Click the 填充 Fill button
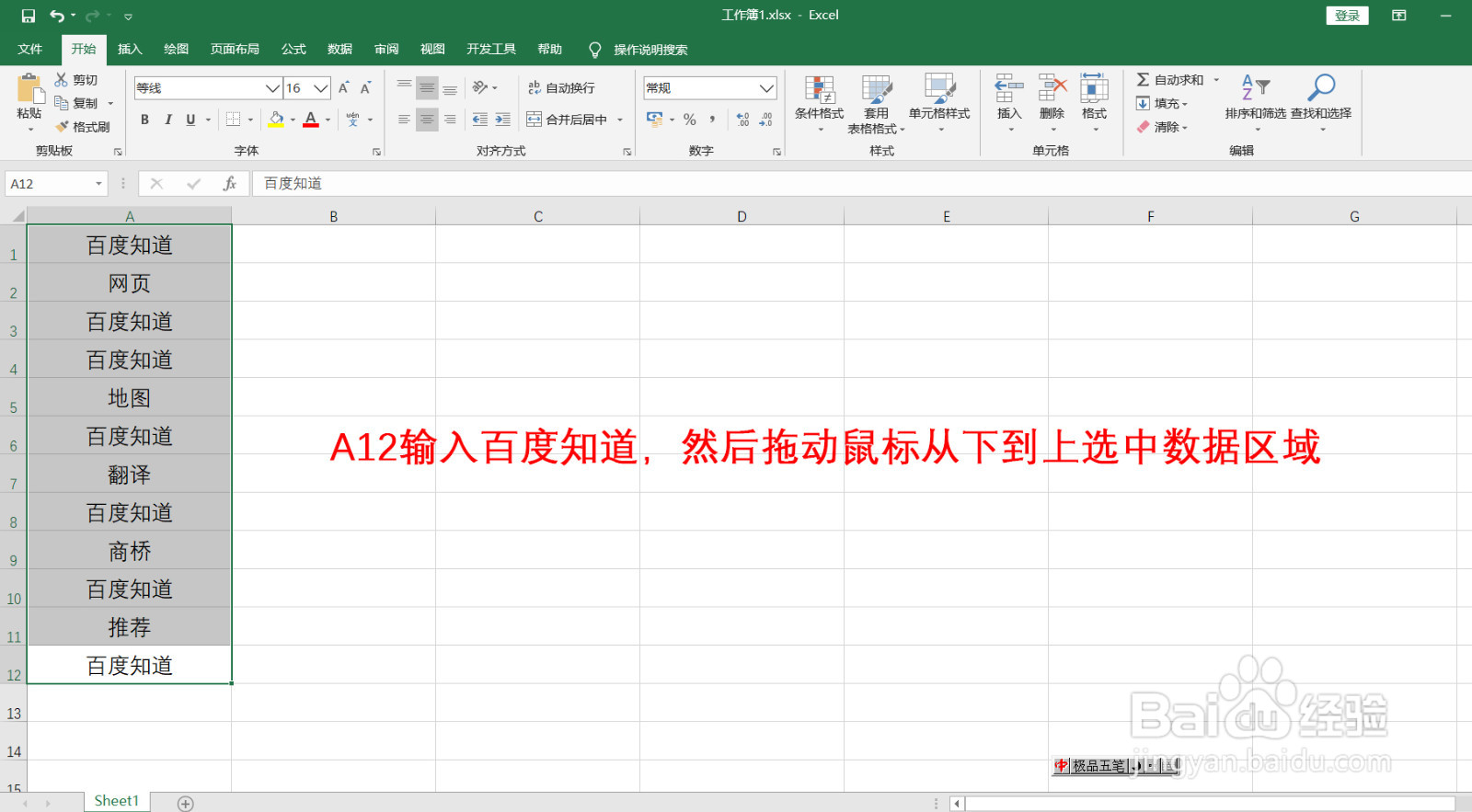 (1162, 104)
